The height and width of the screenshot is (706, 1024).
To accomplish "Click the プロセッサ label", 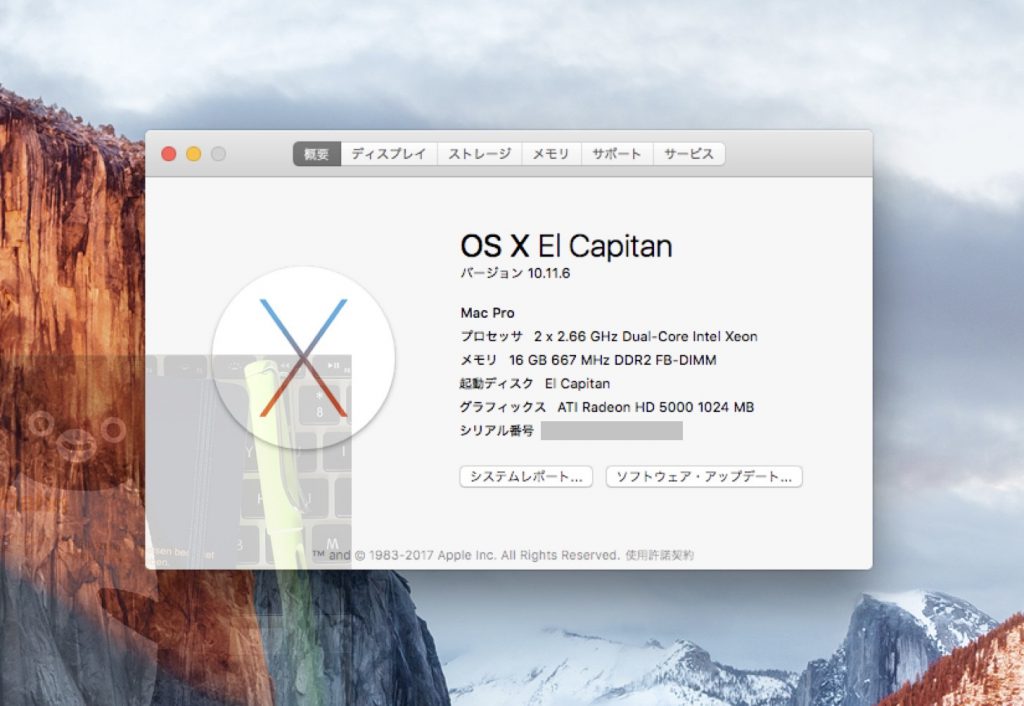I will [x=491, y=336].
